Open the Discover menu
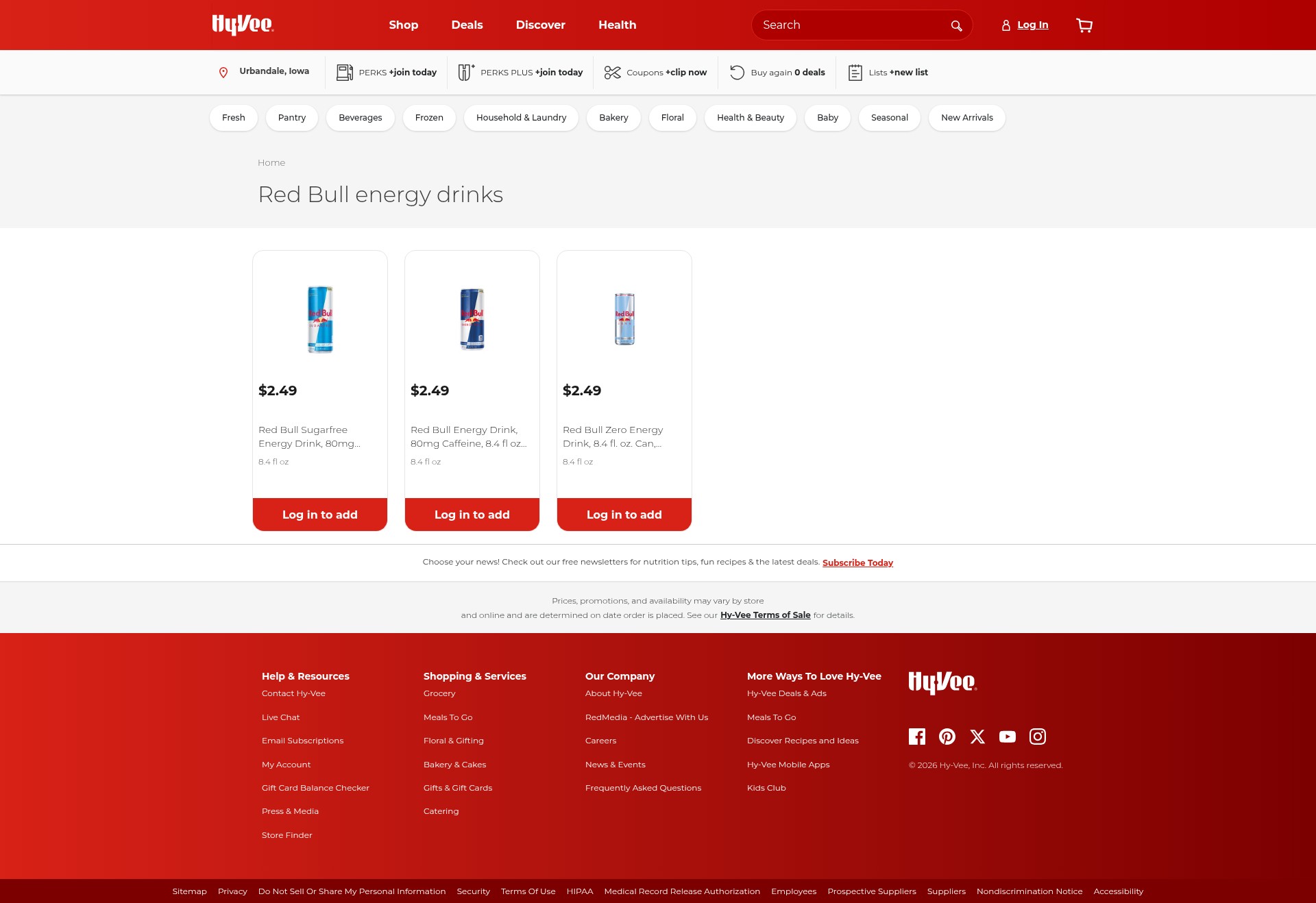Image resolution: width=1316 pixels, height=903 pixels. pos(541,25)
